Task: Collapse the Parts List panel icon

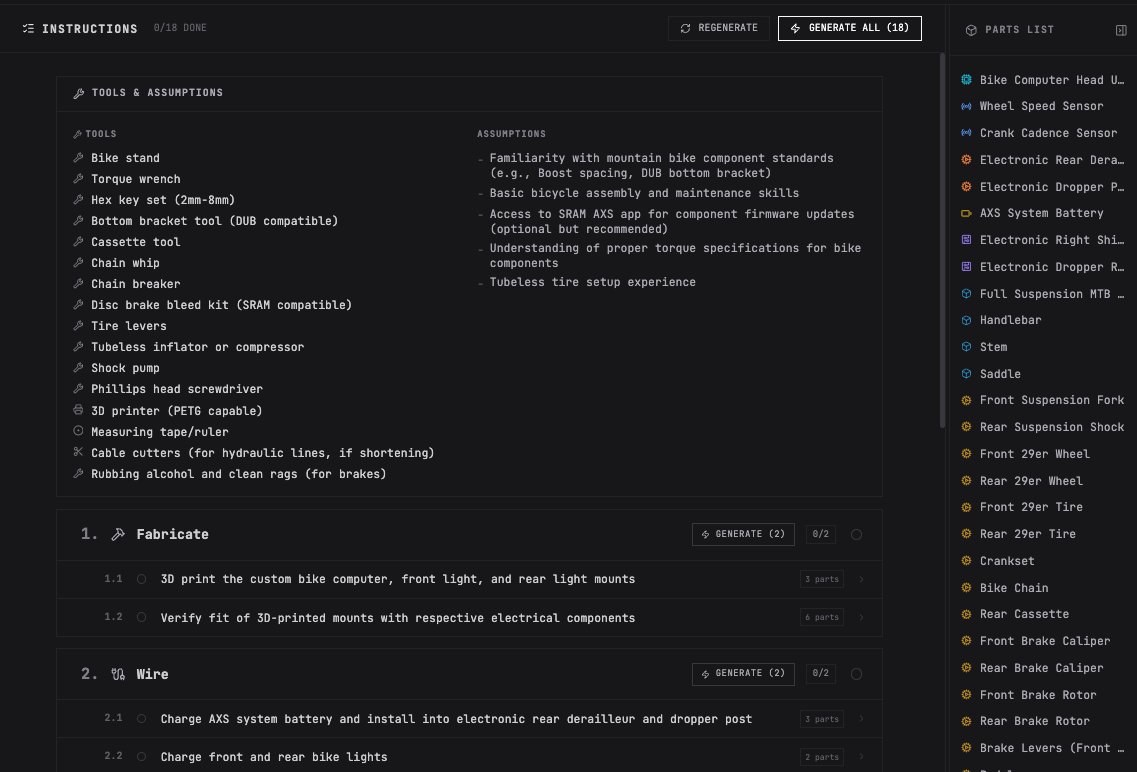Action: tap(1121, 30)
